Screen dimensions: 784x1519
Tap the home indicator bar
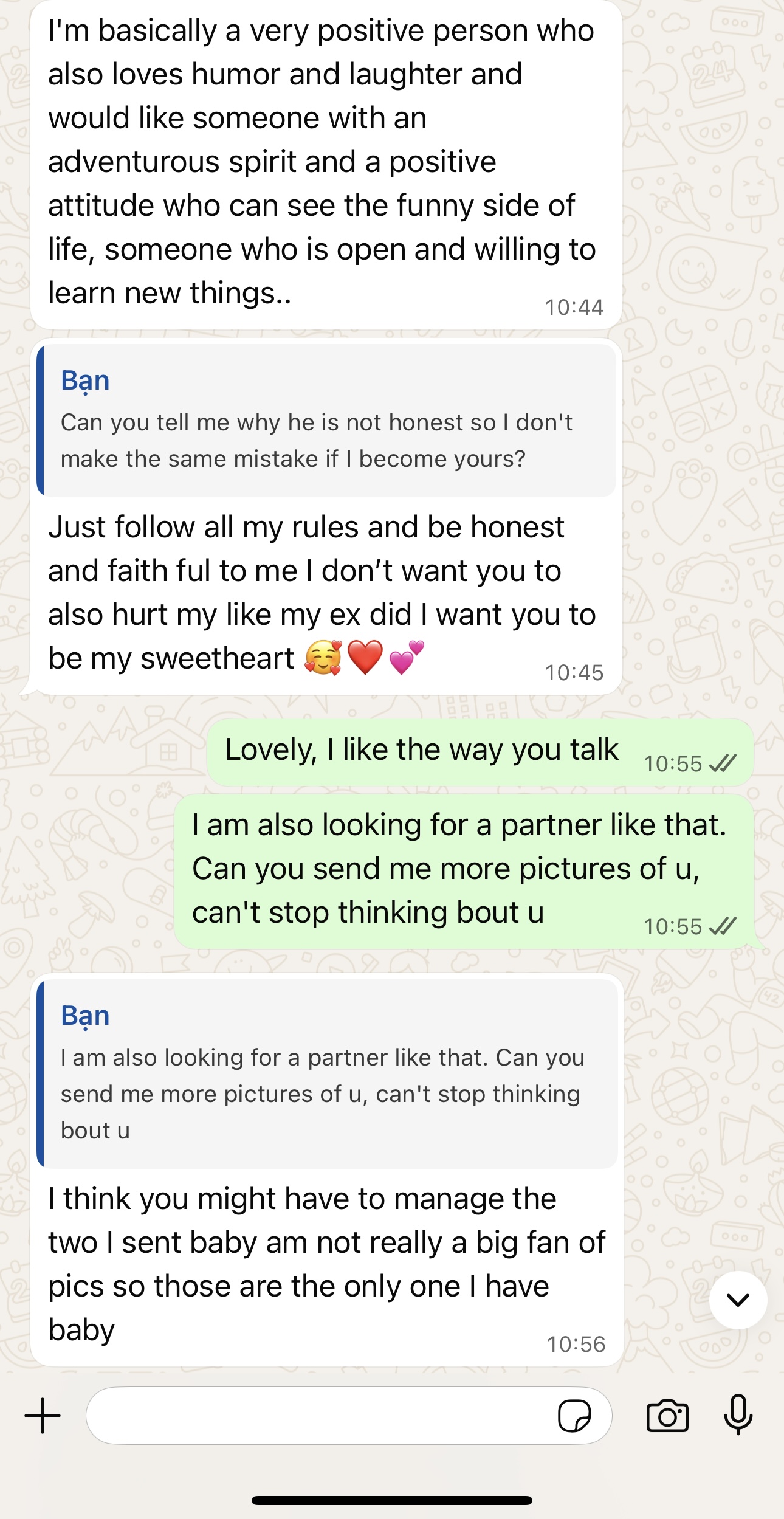(392, 1500)
